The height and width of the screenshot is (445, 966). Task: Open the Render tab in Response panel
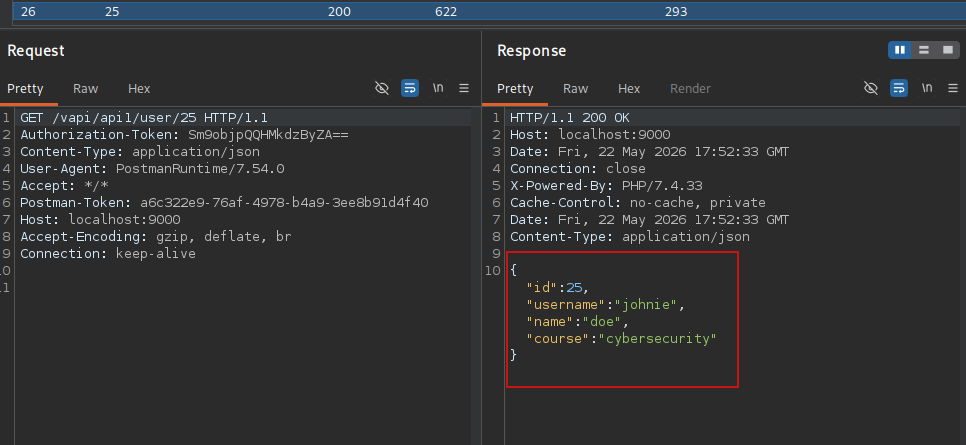tap(690, 89)
